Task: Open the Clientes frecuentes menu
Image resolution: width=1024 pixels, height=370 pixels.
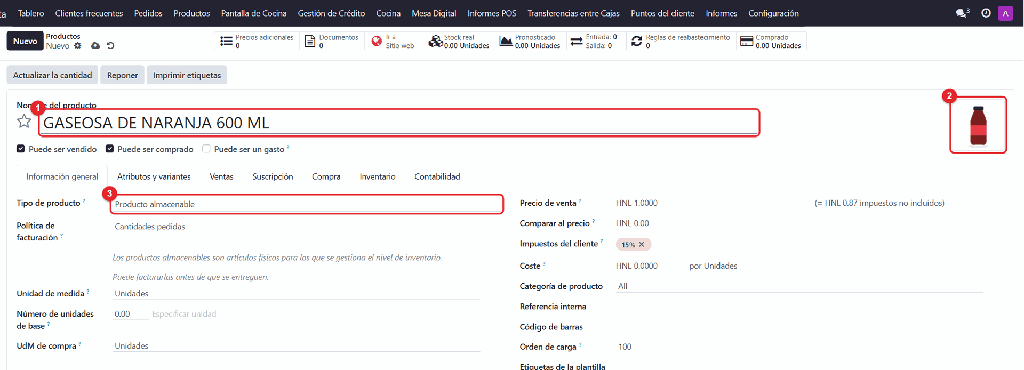Action: pyautogui.click(x=89, y=13)
